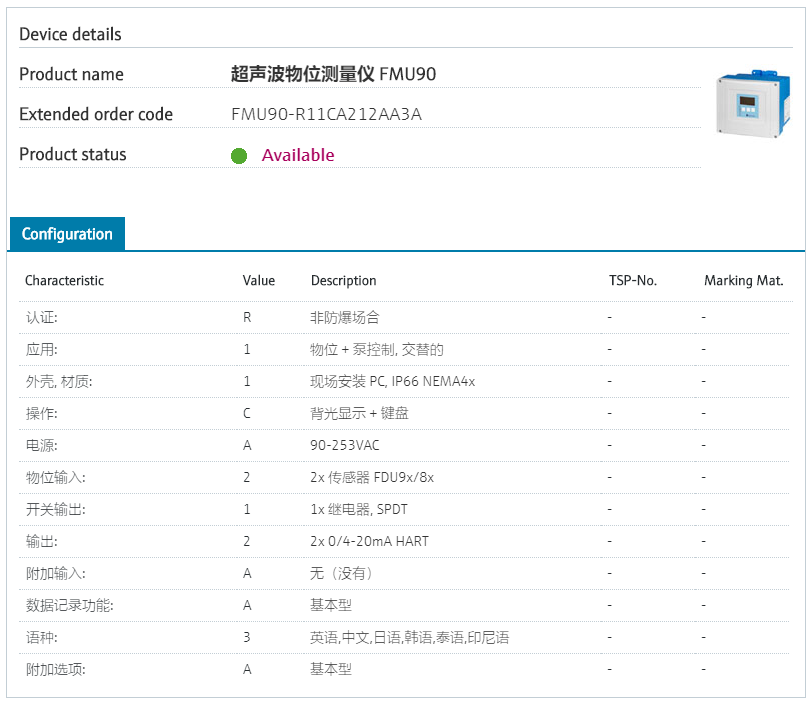Select the 数据记录功能 characteristic label
Image resolution: width=812 pixels, height=704 pixels.
(69, 606)
